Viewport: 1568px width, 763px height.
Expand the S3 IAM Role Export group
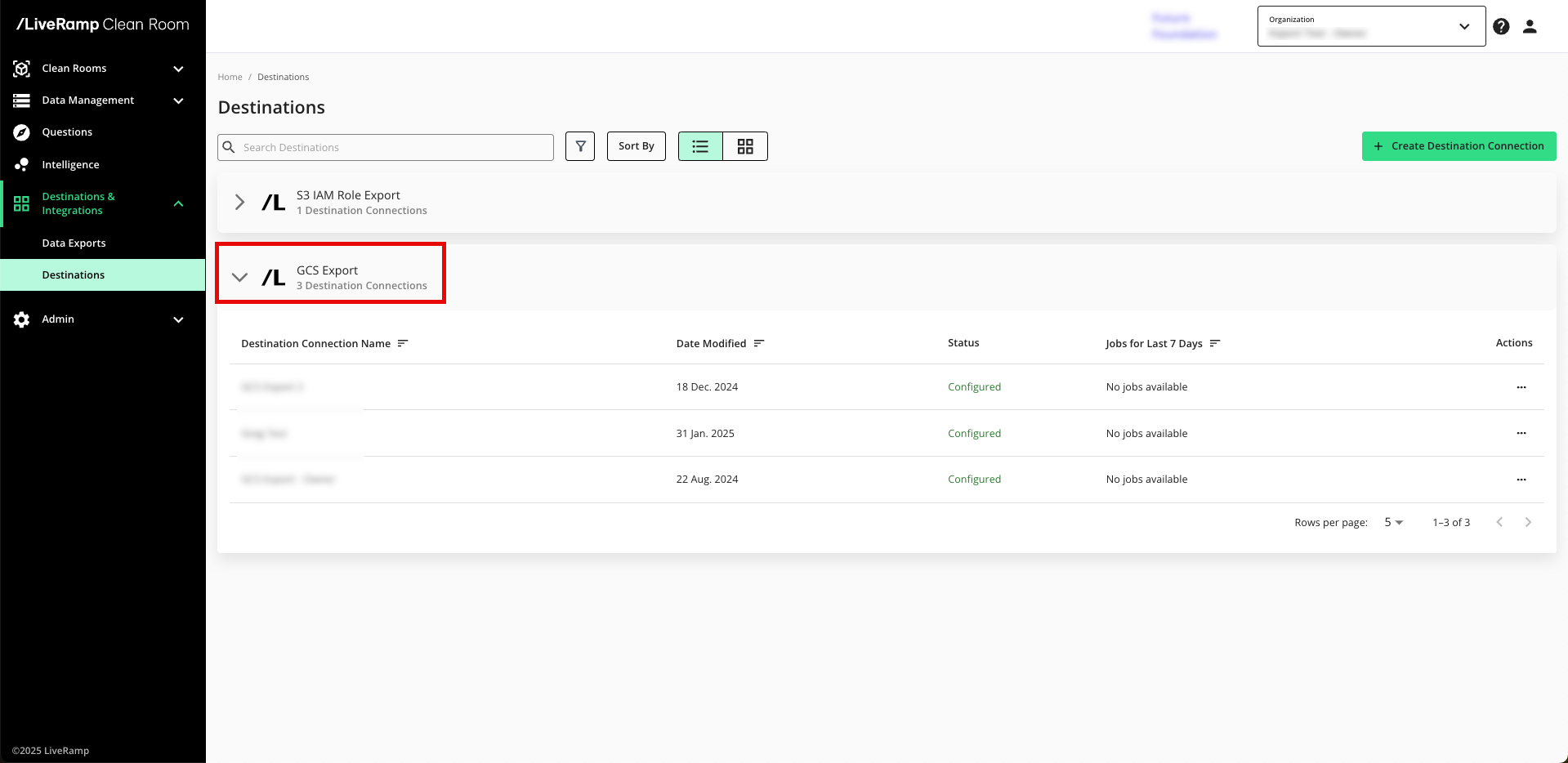tap(239, 202)
